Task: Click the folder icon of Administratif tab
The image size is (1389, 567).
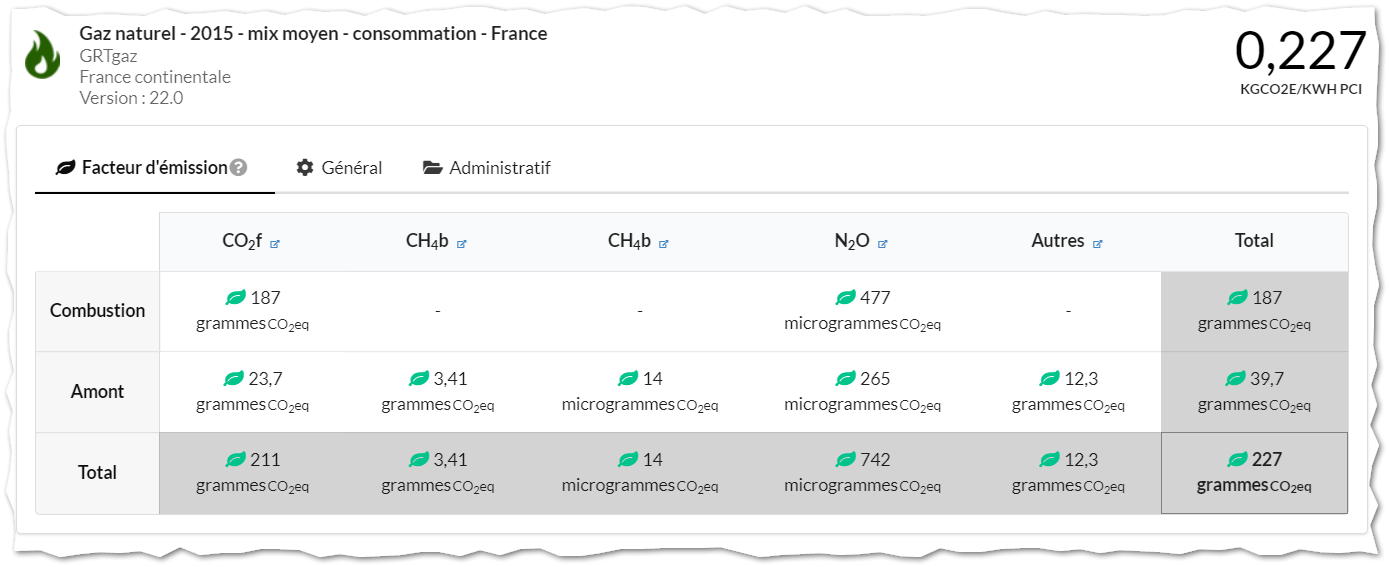Action: pyautogui.click(x=432, y=167)
